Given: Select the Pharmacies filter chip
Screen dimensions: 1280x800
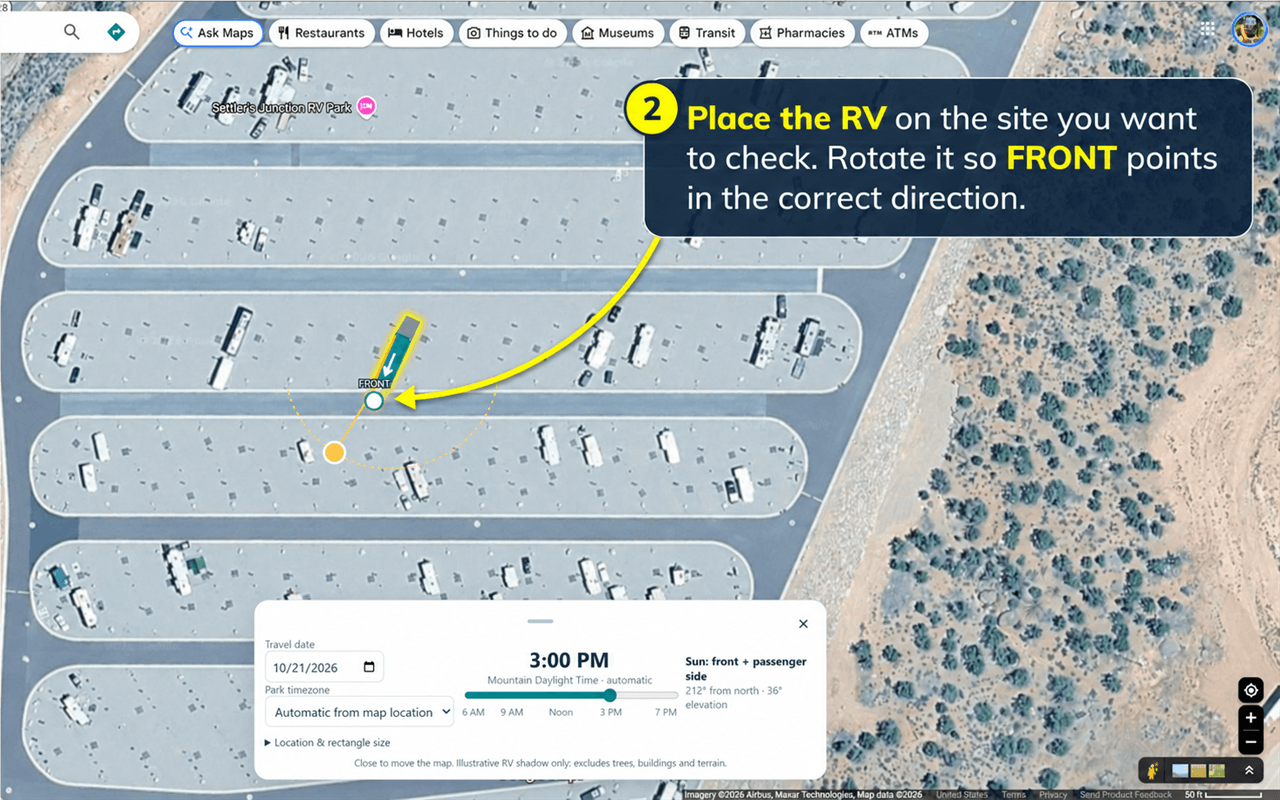Looking at the screenshot, I should (x=803, y=33).
